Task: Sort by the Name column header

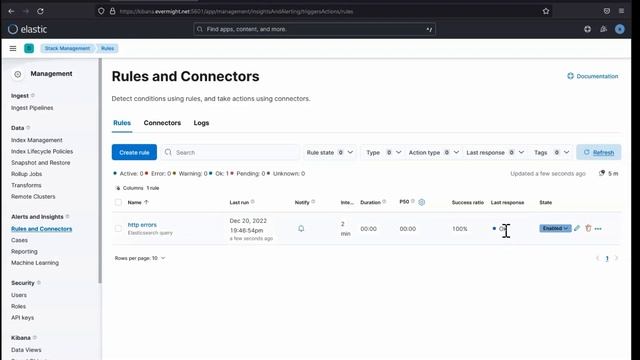Action: (x=138, y=202)
